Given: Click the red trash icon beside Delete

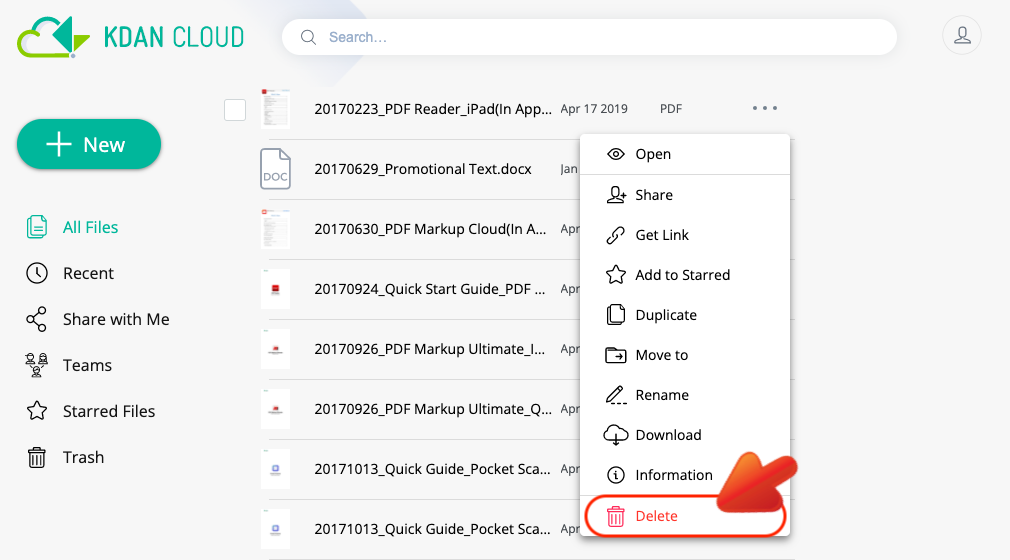Looking at the screenshot, I should tap(616, 516).
